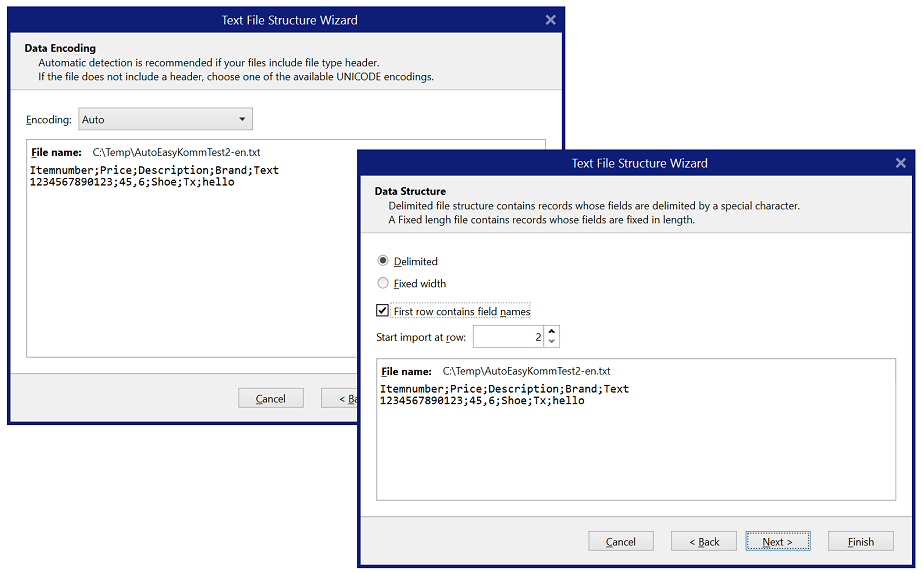The image size is (923, 574).
Task: Close the Data Encoding wizard window behind
Action: point(551,20)
